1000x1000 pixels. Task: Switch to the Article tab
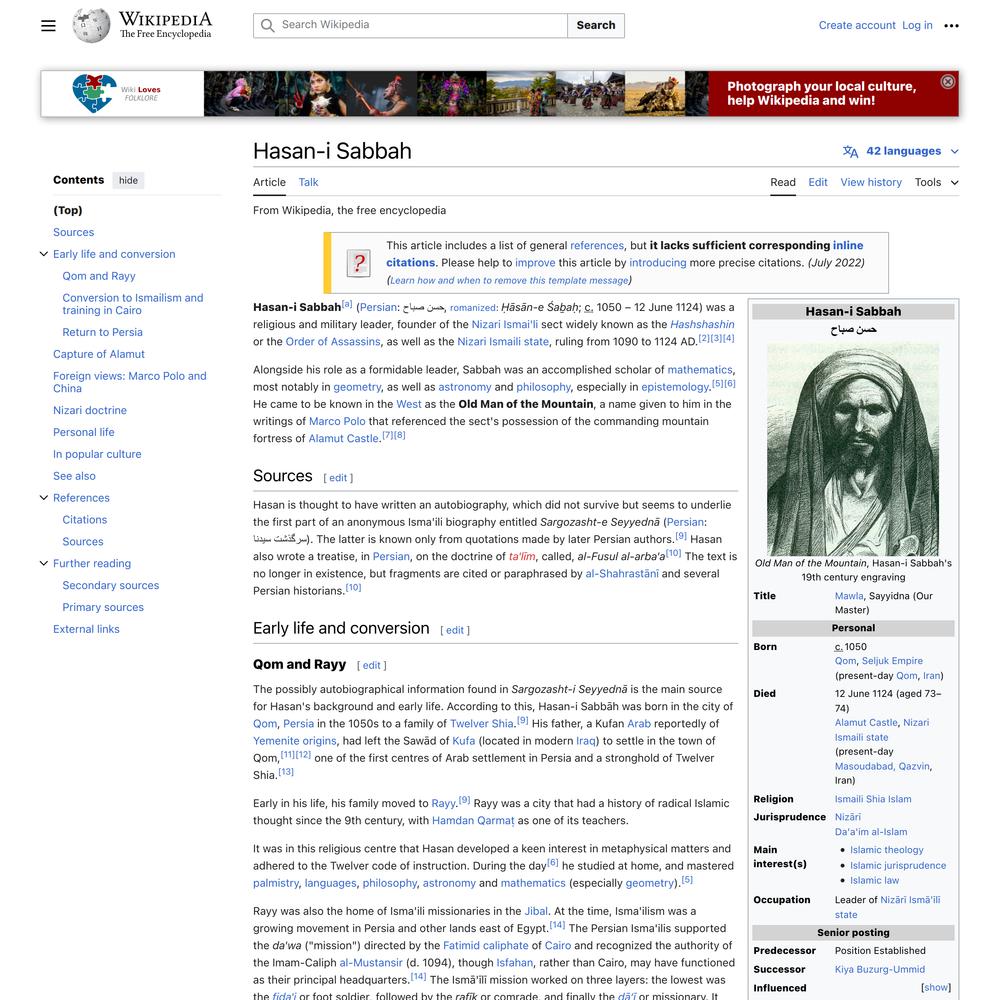[x=269, y=182]
